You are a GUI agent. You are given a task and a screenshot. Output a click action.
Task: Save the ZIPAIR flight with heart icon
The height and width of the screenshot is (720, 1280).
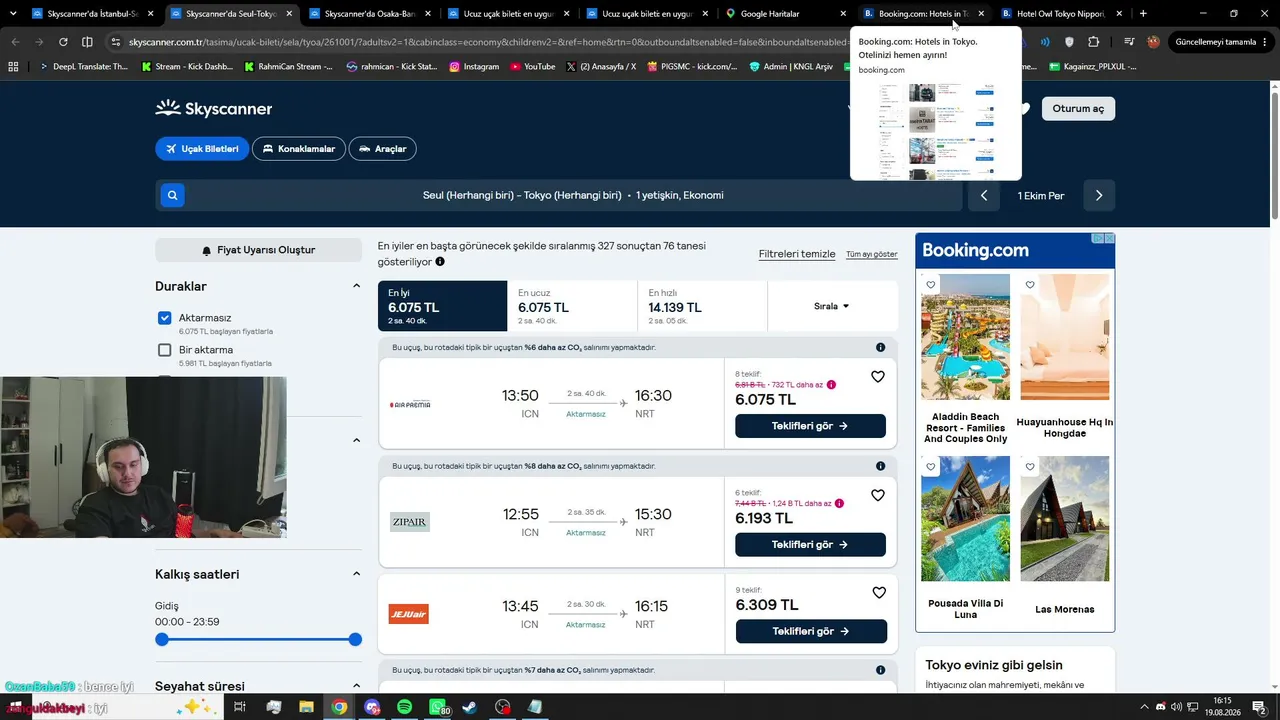[878, 495]
